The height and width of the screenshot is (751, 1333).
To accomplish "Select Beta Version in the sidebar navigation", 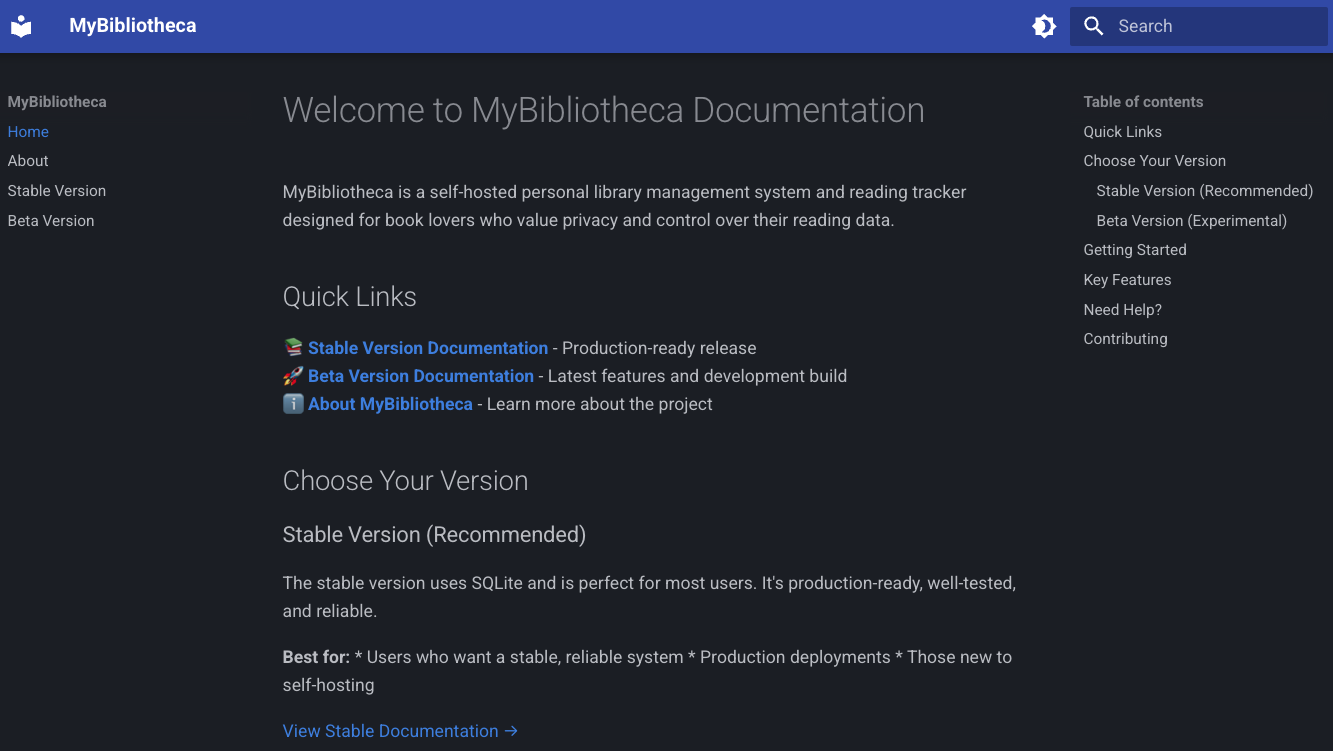I will [x=50, y=220].
